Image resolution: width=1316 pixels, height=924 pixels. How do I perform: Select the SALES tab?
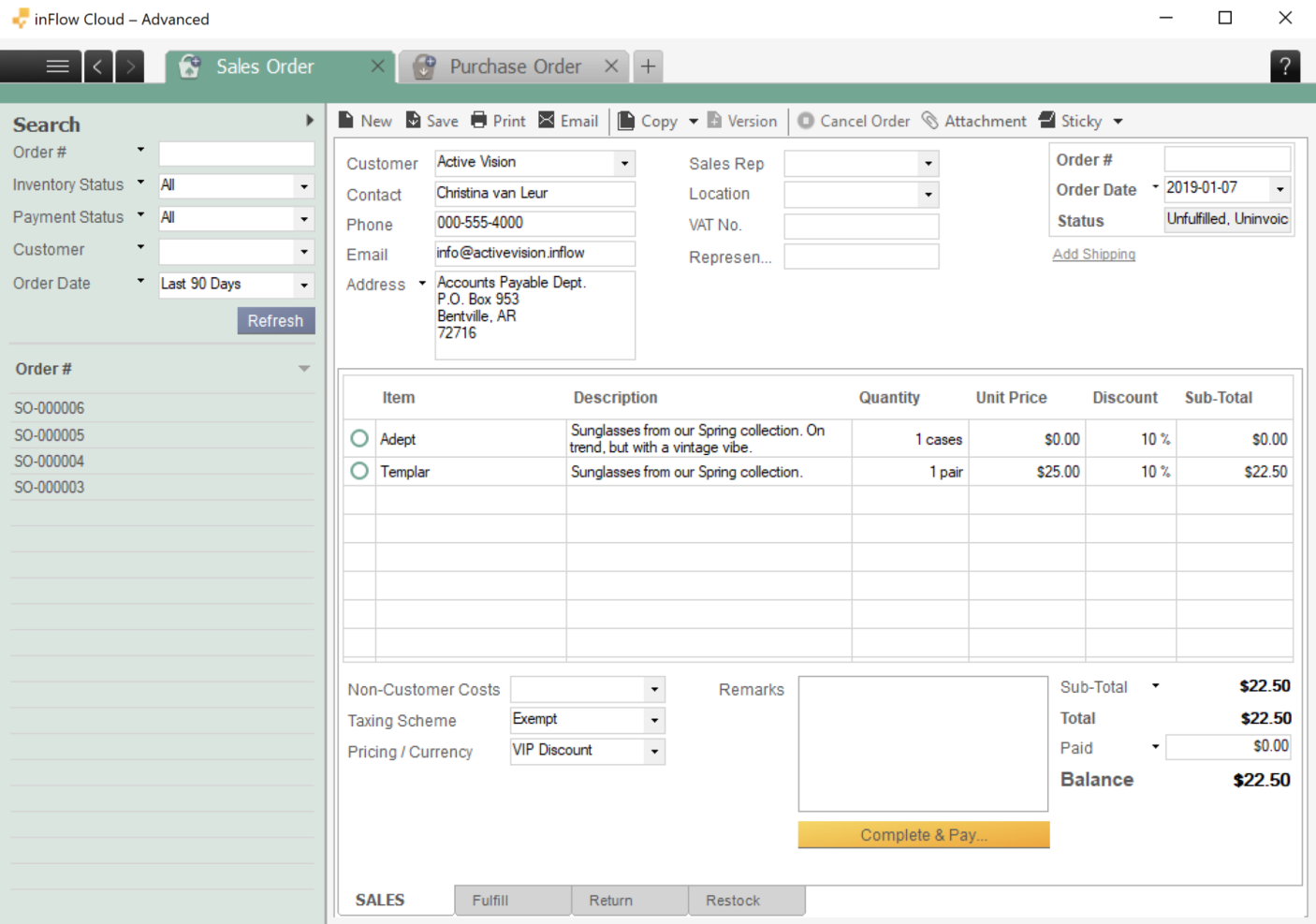click(396, 901)
